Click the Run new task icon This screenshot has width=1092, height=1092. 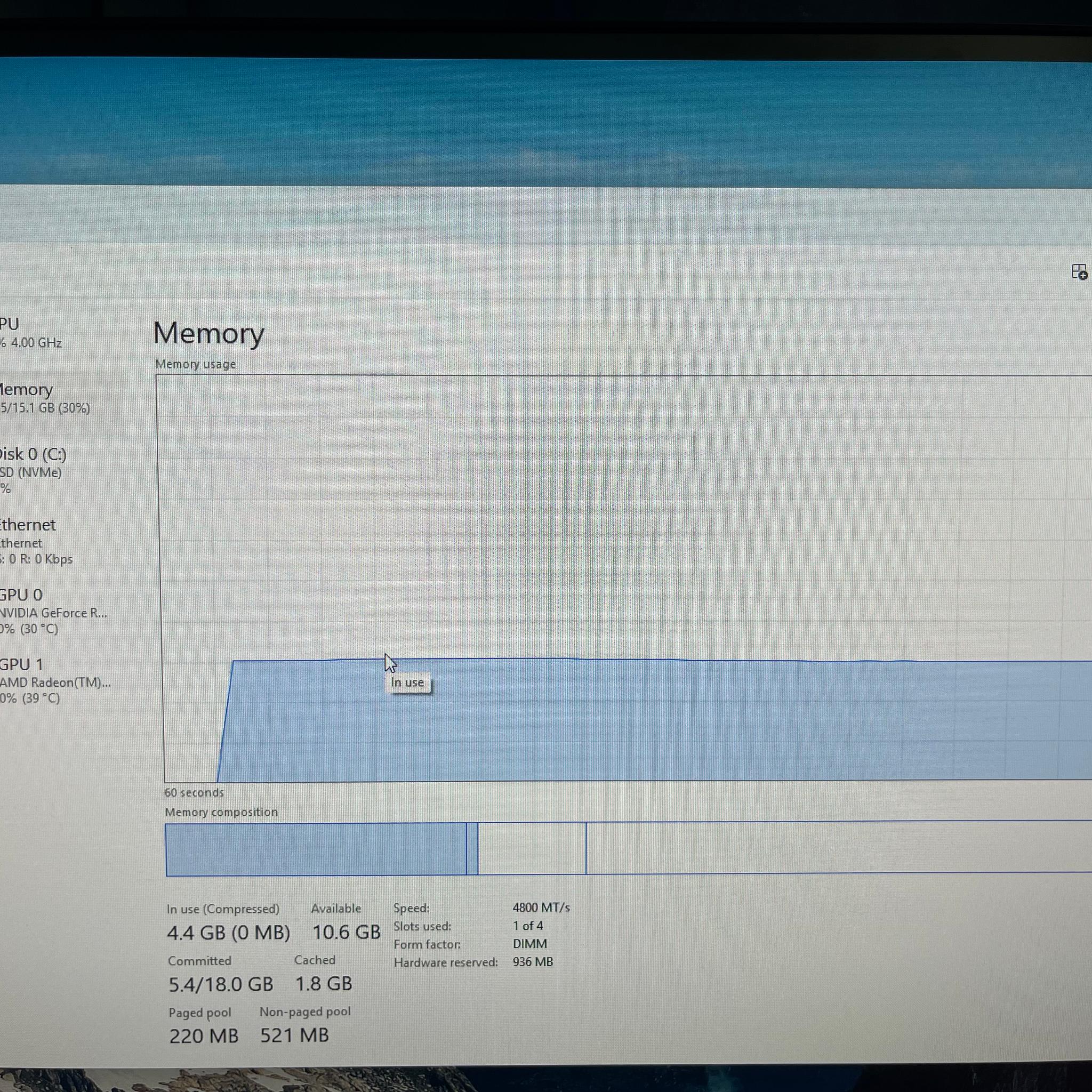[x=1079, y=272]
